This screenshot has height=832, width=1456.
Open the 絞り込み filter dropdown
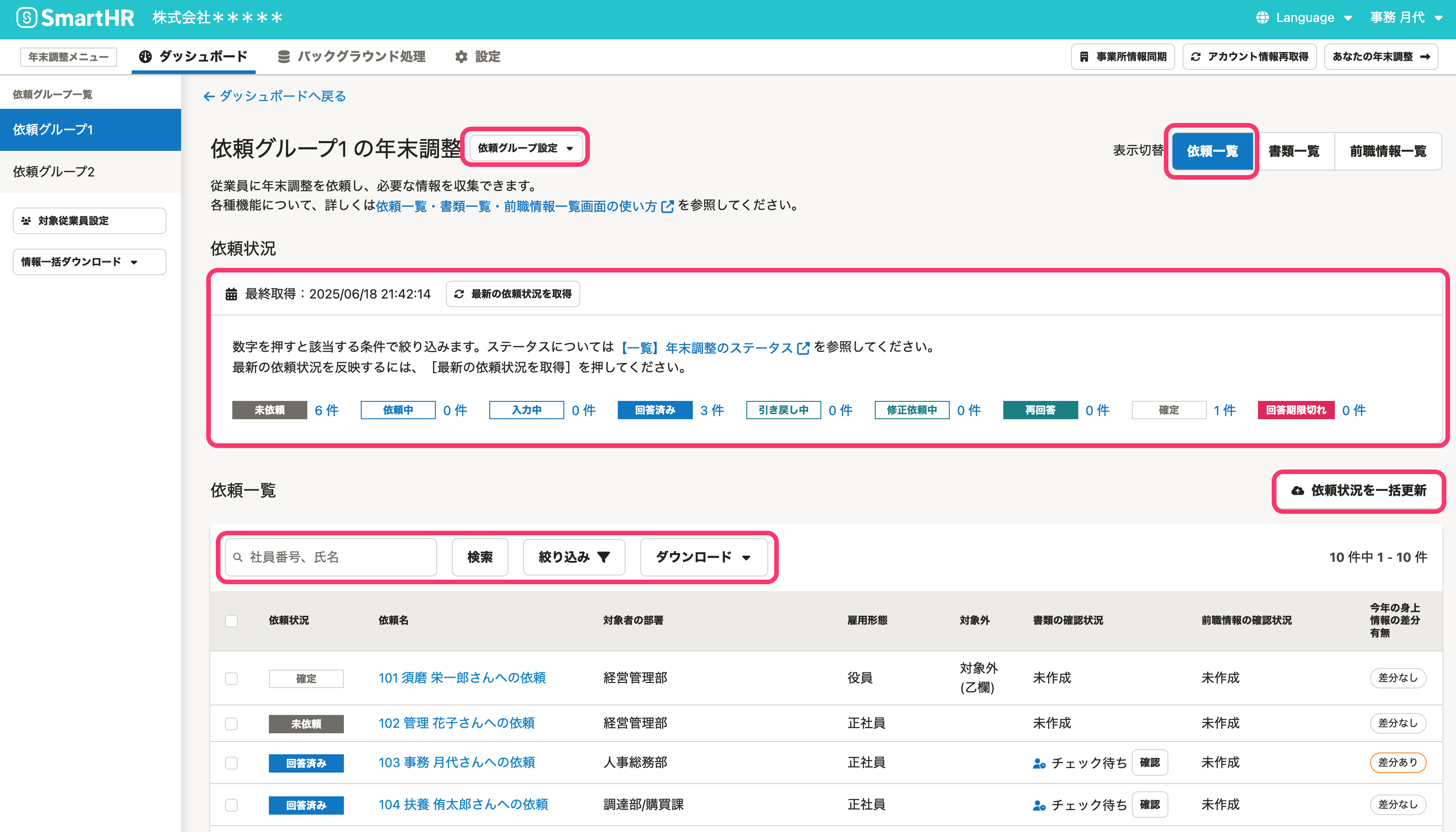pos(574,557)
